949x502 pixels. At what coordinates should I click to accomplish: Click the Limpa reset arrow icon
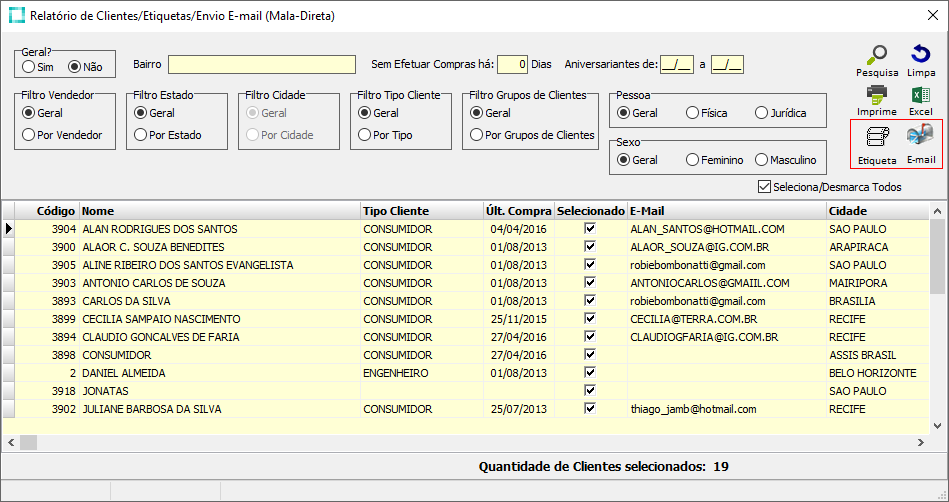coord(920,55)
